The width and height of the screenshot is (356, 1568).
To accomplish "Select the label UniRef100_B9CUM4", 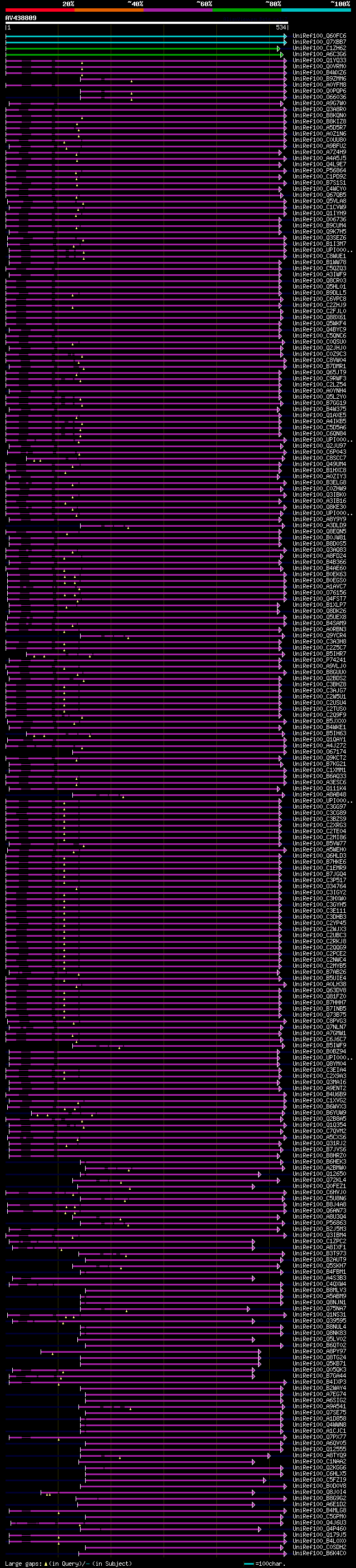I will click(319, 226).
